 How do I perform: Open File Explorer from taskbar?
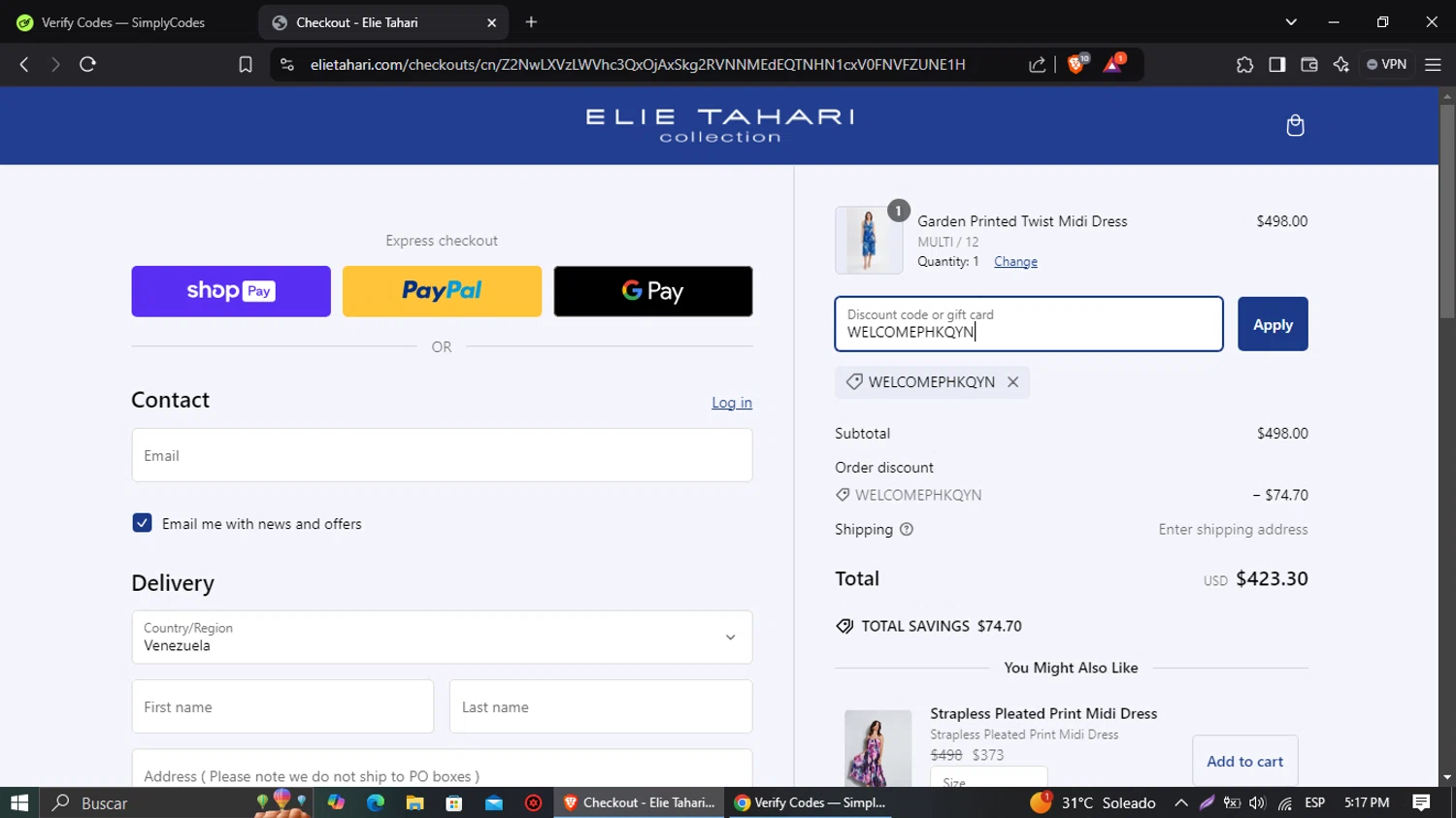[414, 802]
